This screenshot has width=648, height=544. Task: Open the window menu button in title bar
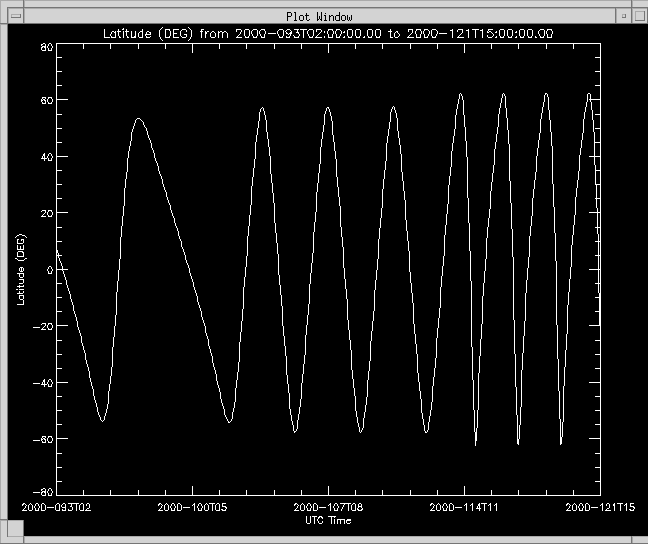(x=15, y=16)
